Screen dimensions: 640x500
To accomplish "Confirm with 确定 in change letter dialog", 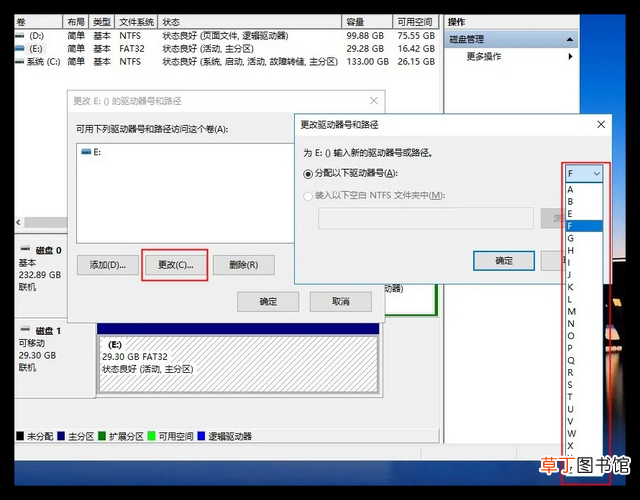I will (x=504, y=260).
